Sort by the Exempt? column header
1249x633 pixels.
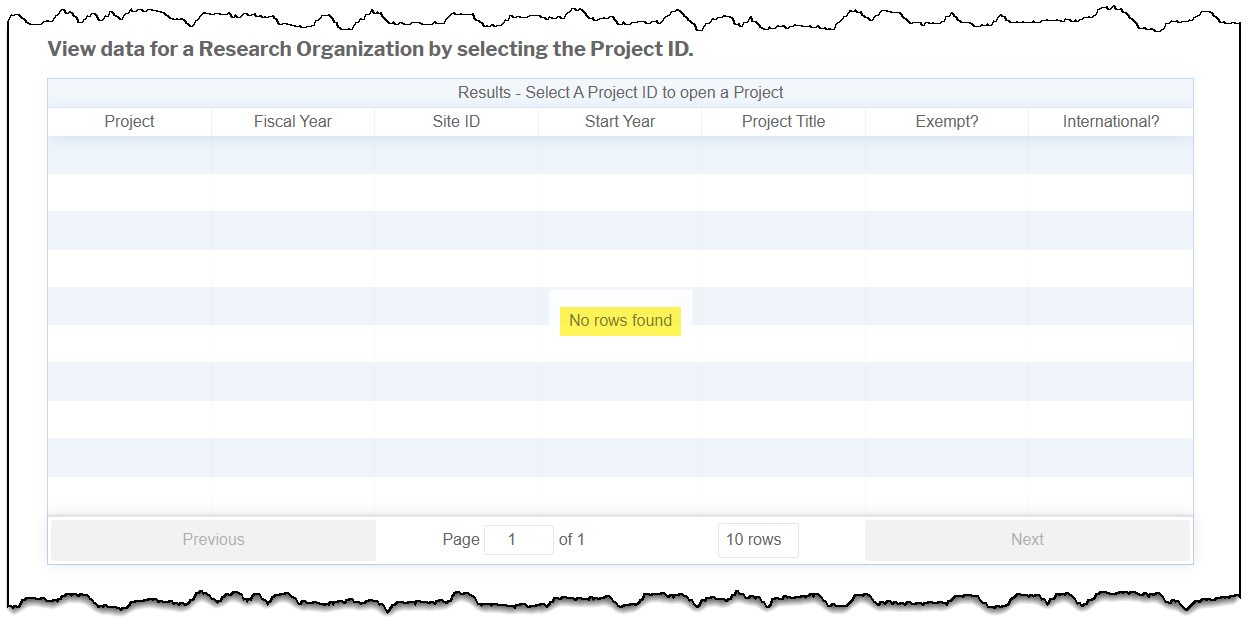click(x=946, y=122)
